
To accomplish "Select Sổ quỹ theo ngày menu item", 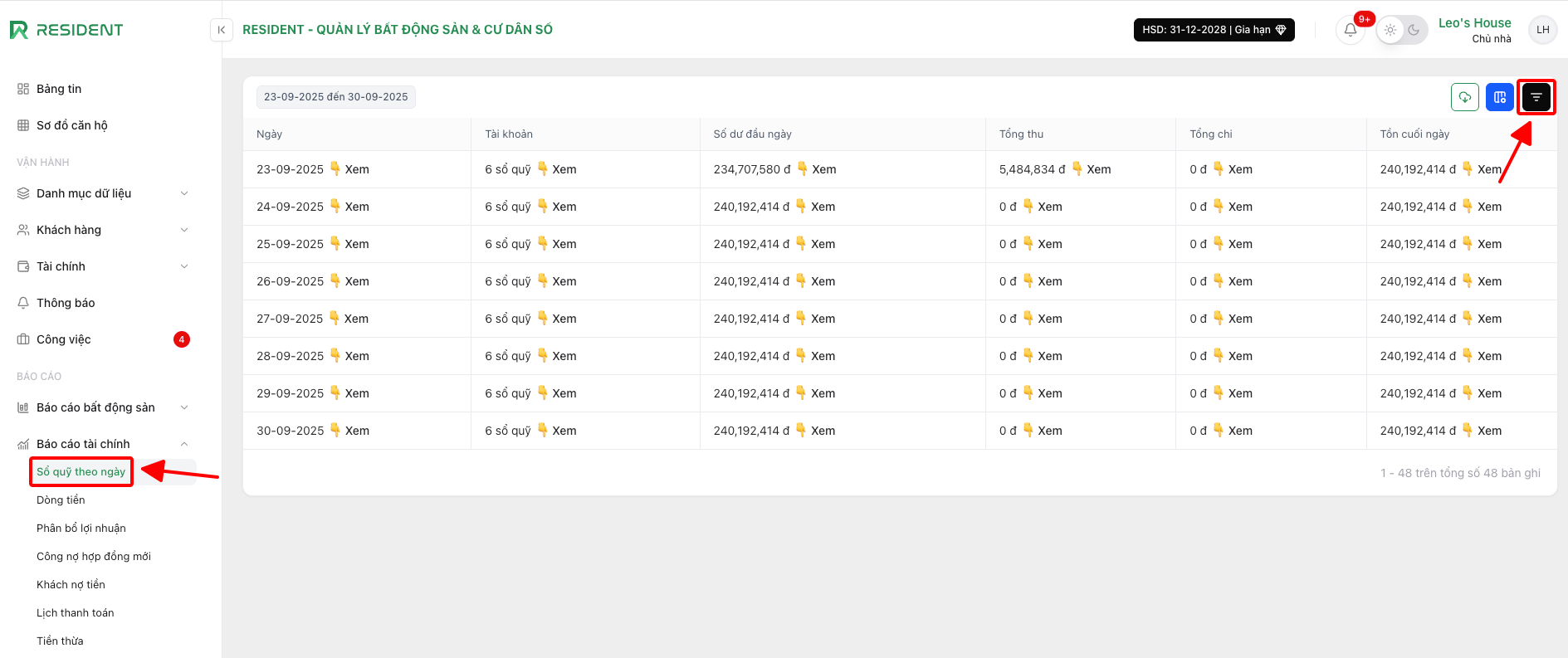I will click(81, 471).
